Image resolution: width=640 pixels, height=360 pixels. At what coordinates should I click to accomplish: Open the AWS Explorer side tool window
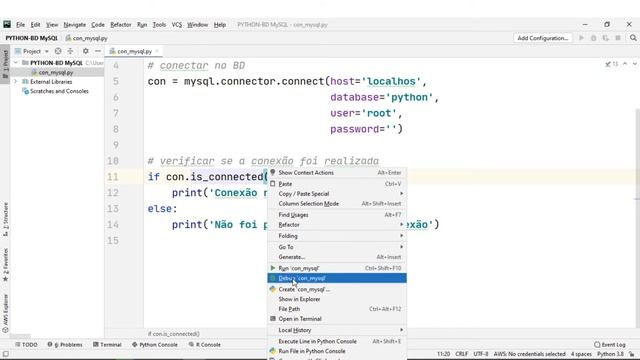(5, 313)
